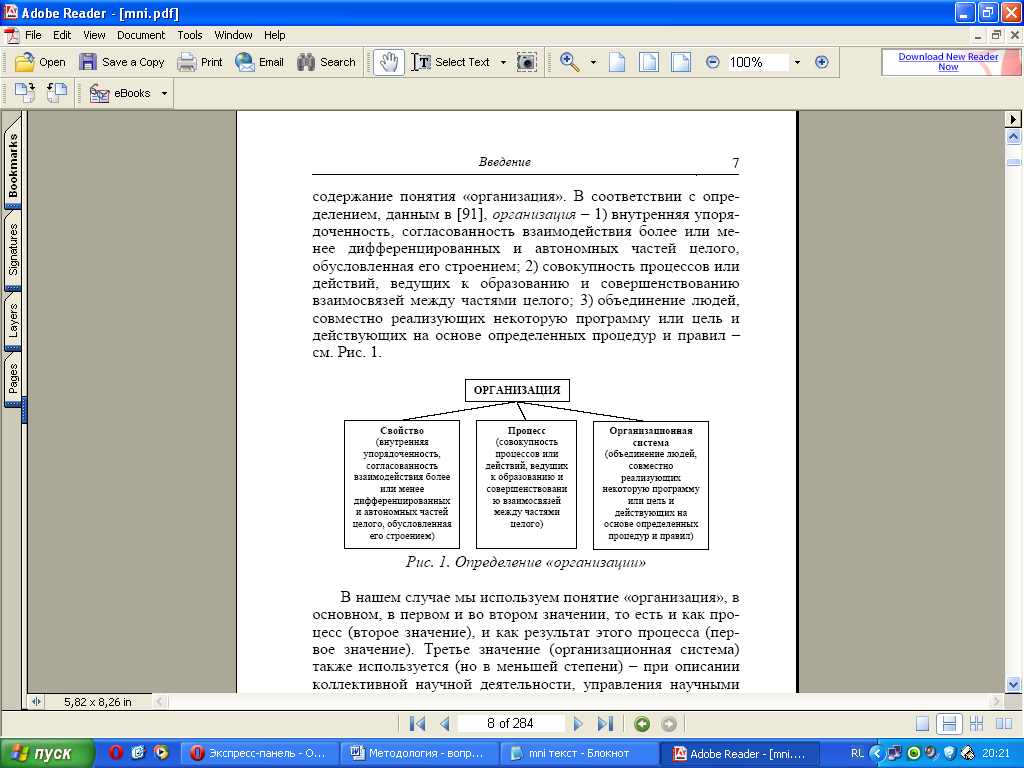Open Search with the binoculars icon
Viewport: 1024px width, 768px height.
(306, 62)
